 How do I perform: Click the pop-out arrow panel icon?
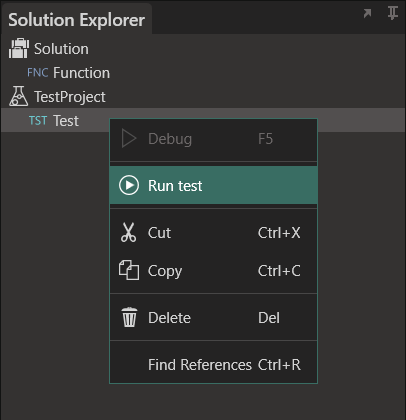pos(367,14)
